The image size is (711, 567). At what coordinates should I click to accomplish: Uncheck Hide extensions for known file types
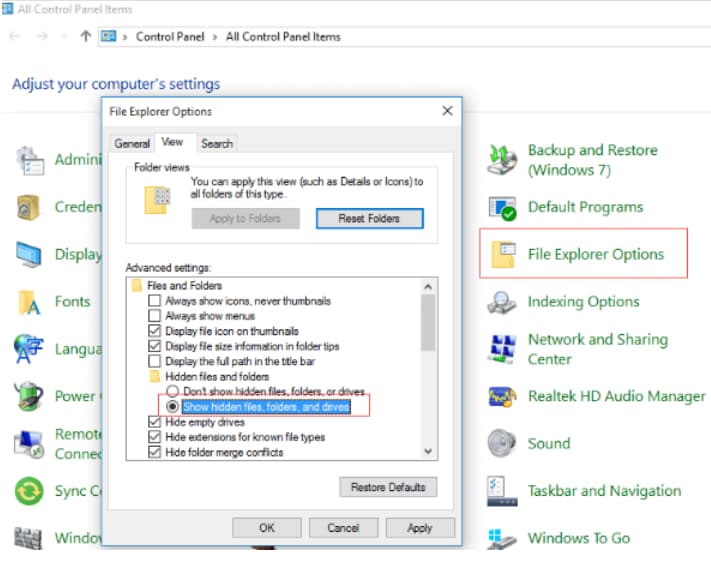[154, 437]
